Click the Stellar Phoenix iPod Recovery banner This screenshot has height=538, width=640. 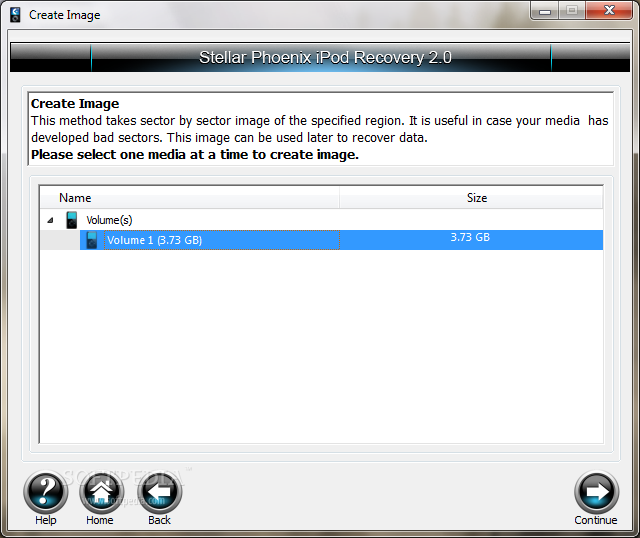[320, 58]
